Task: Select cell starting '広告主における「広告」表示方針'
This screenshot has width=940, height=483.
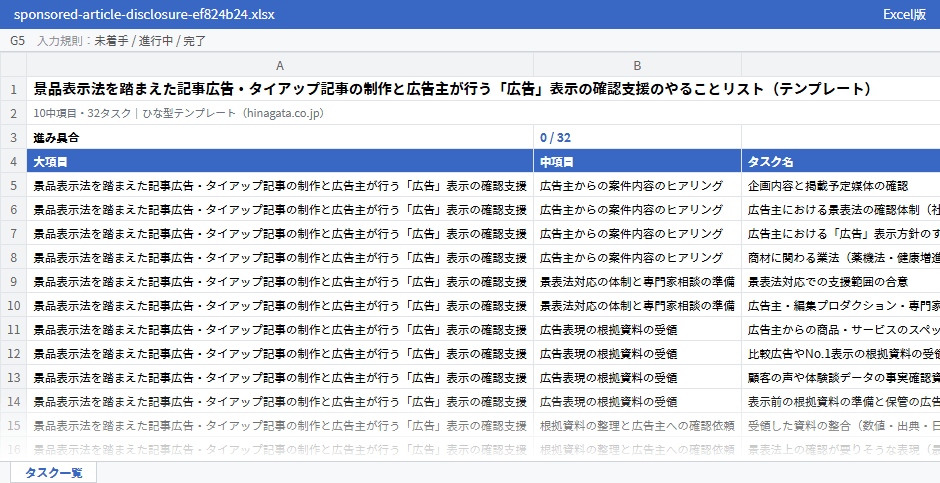Action: click(840, 233)
